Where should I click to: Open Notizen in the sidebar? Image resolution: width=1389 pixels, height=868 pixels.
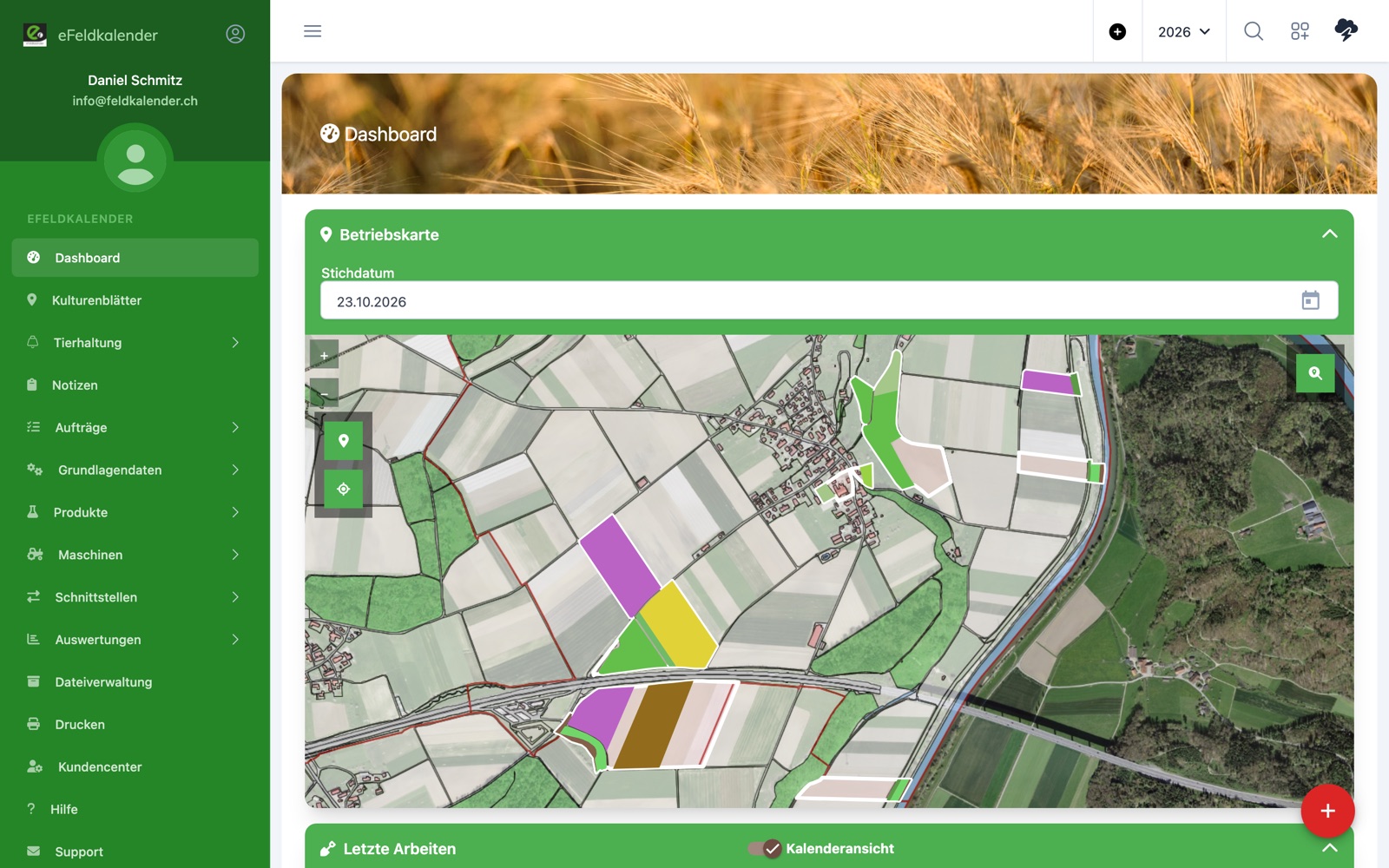135,385
